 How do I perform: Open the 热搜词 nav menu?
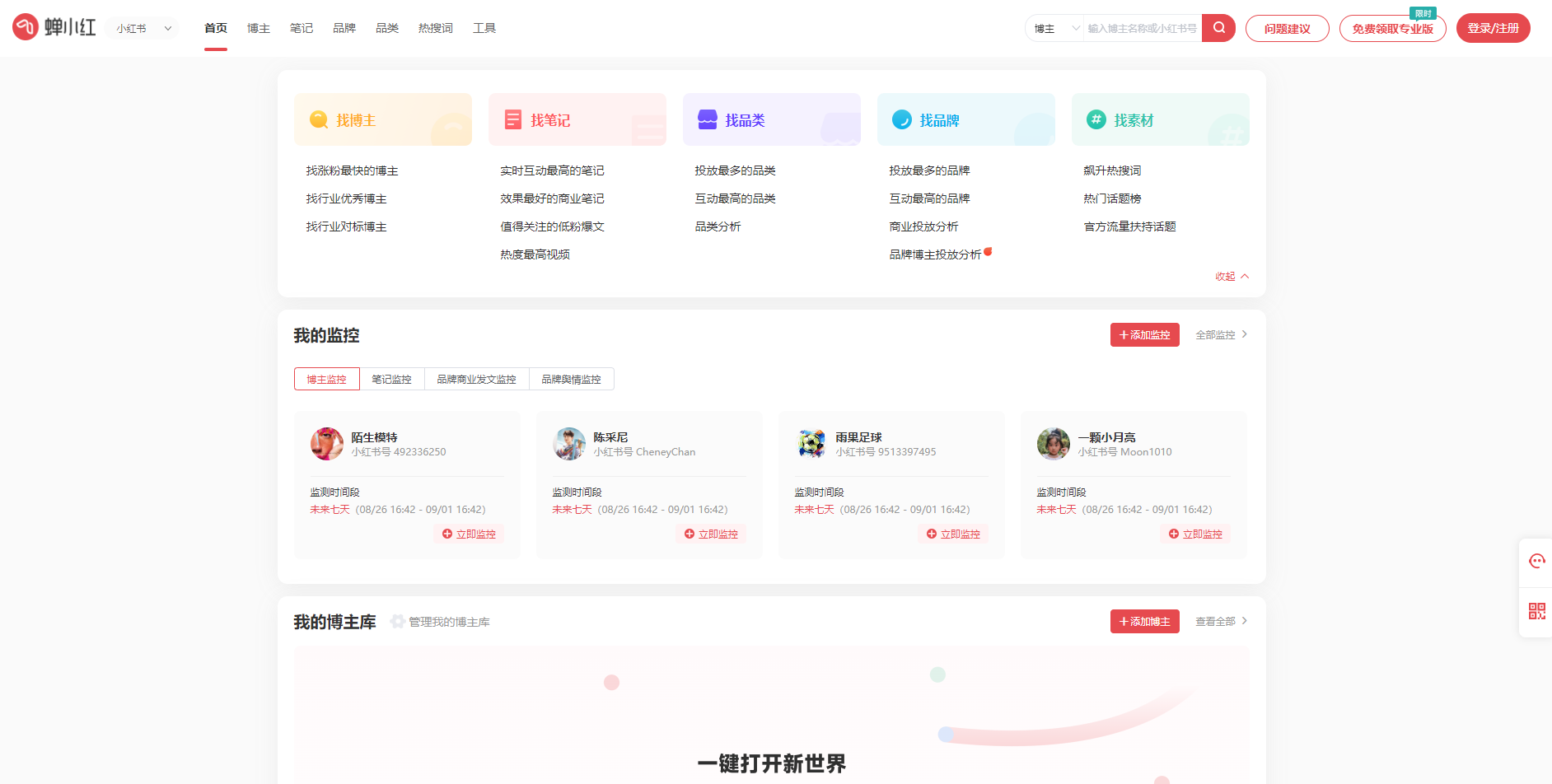pos(436,28)
